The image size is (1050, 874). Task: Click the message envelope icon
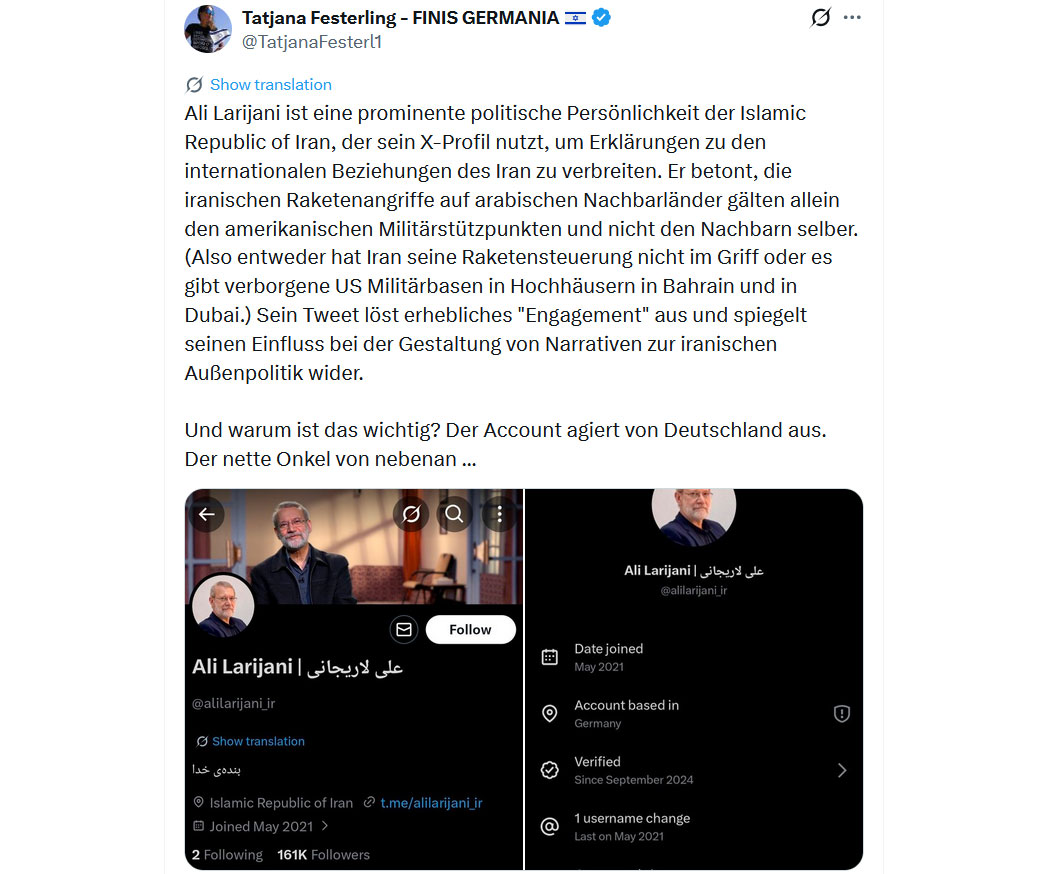coord(404,629)
